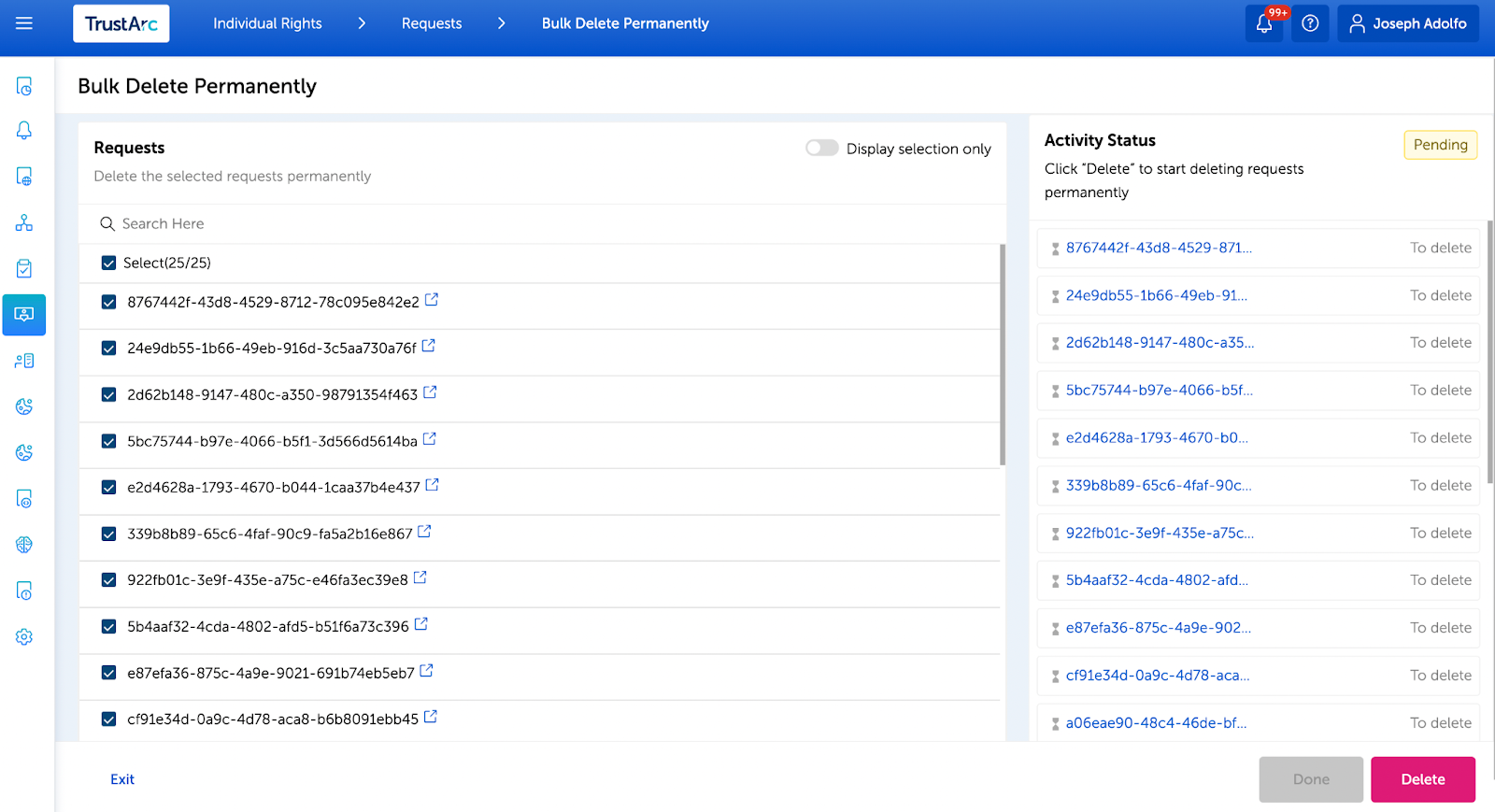This screenshot has height=812, width=1495.
Task: Open the sidebar person with list icon
Action: 24,361
